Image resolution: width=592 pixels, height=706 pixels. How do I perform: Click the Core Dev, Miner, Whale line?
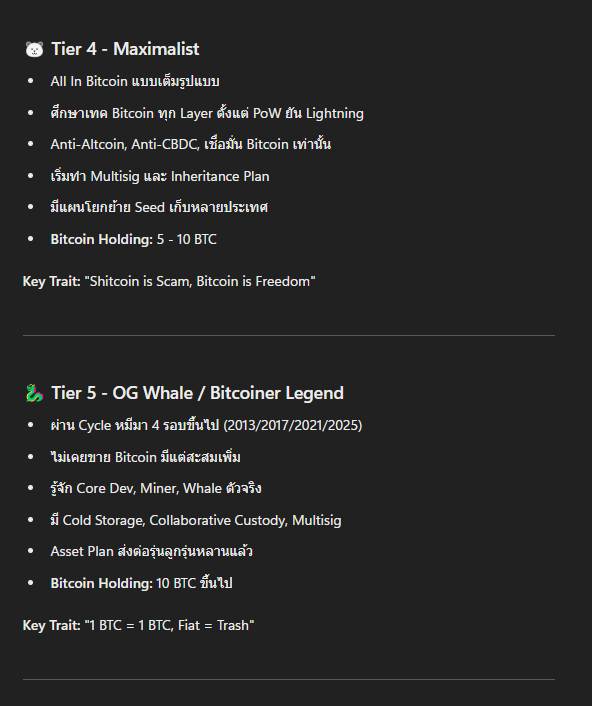(156, 489)
